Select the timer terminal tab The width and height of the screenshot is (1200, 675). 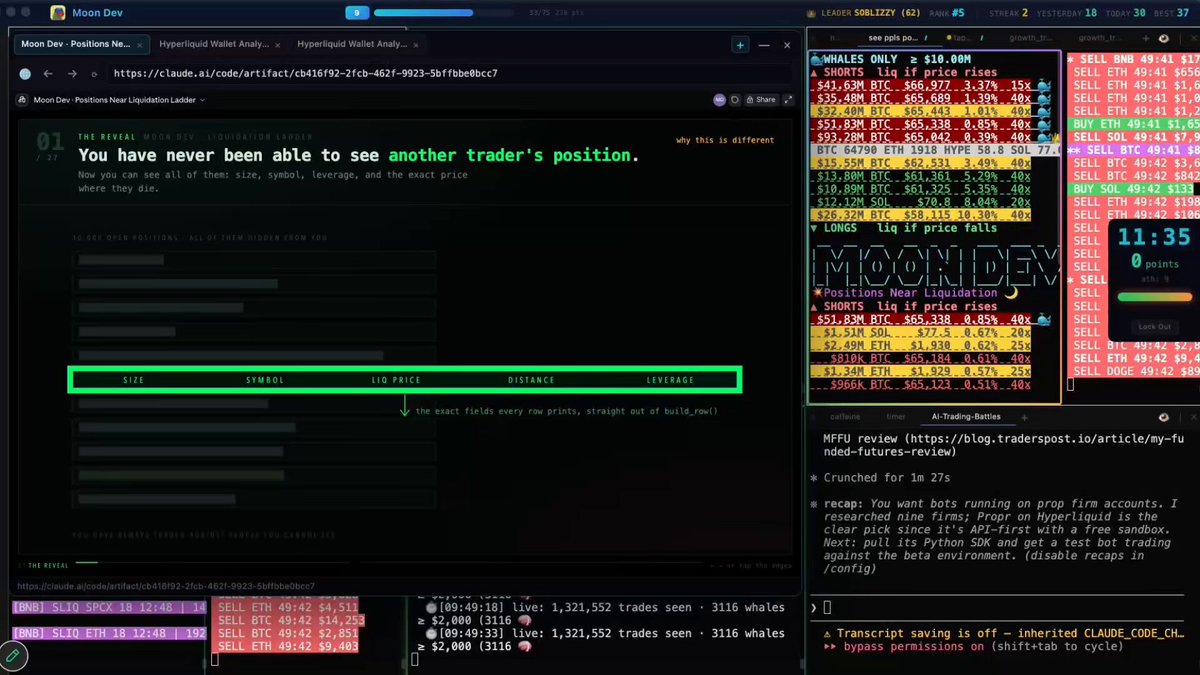pos(896,416)
